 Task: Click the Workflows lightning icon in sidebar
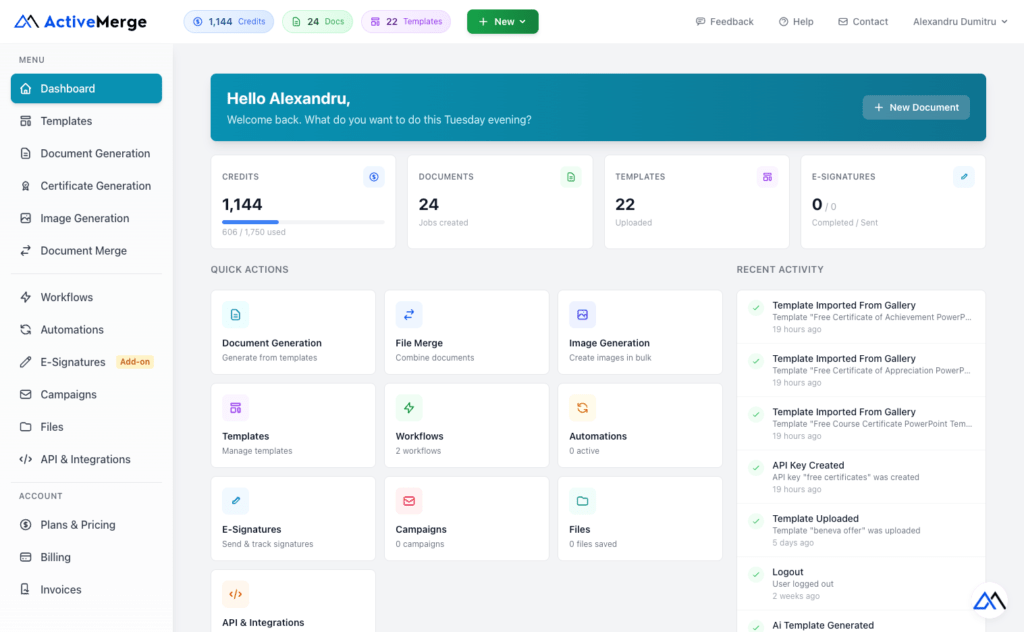coord(25,297)
